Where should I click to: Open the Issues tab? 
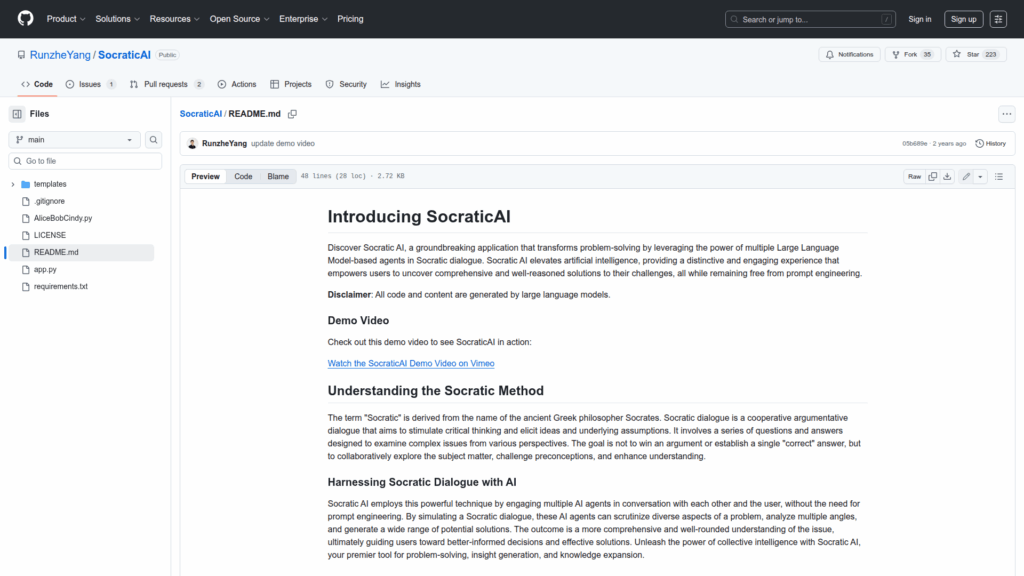[91, 84]
